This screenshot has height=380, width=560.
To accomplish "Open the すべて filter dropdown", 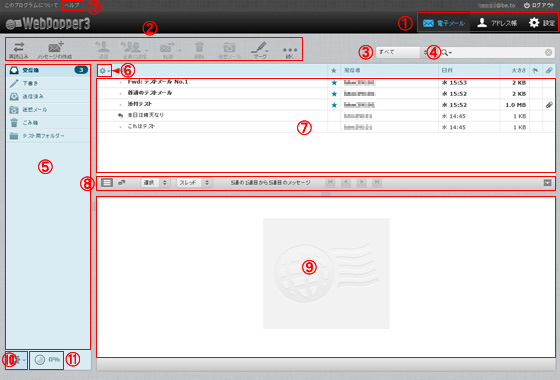I will [402, 52].
